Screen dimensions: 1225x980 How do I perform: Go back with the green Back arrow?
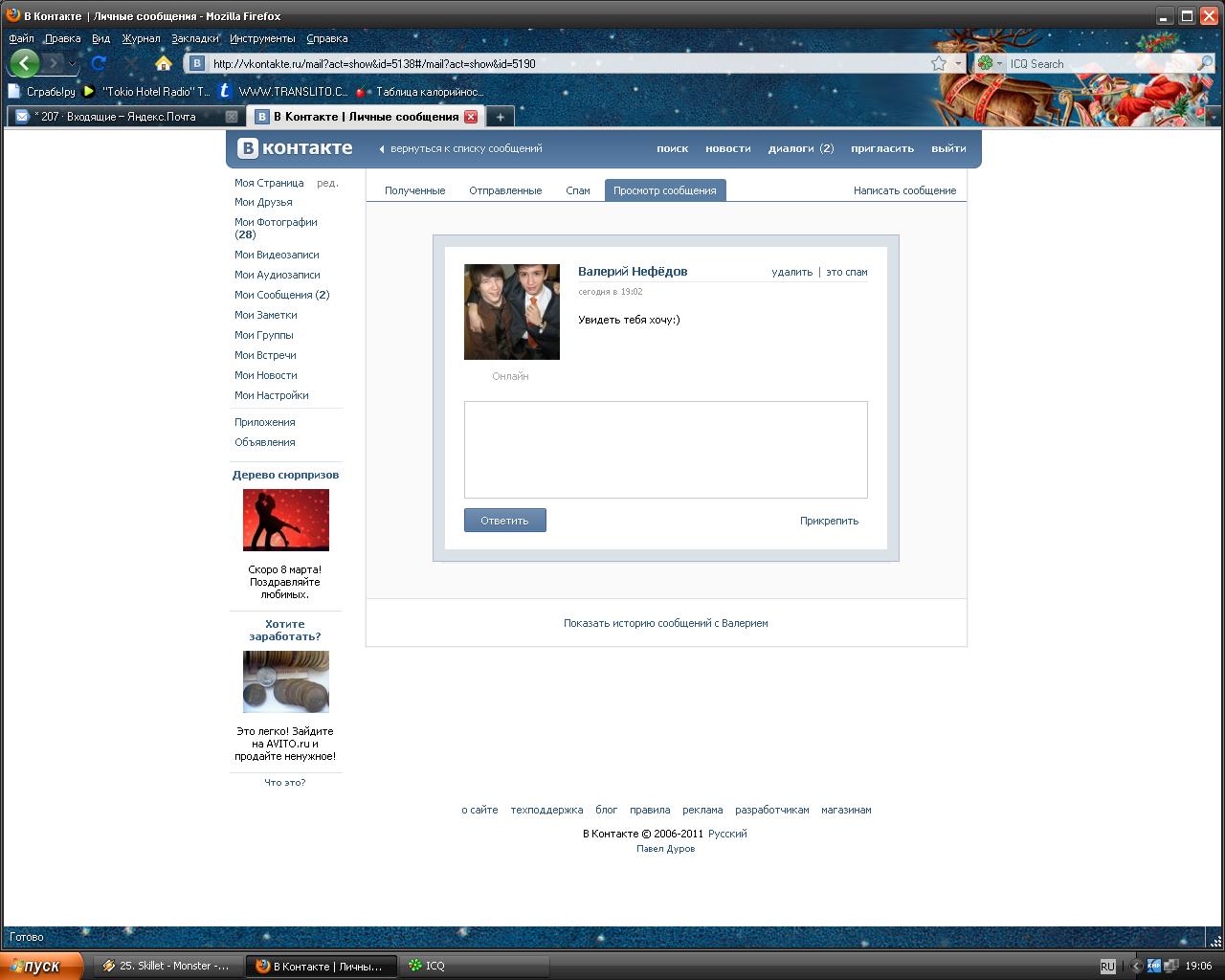(x=25, y=63)
